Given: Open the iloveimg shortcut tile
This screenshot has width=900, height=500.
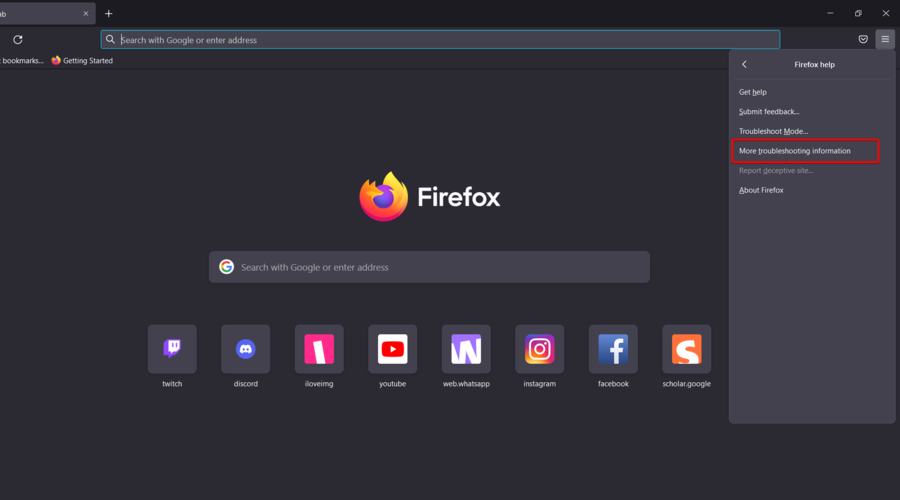Looking at the screenshot, I should pyautogui.click(x=319, y=349).
